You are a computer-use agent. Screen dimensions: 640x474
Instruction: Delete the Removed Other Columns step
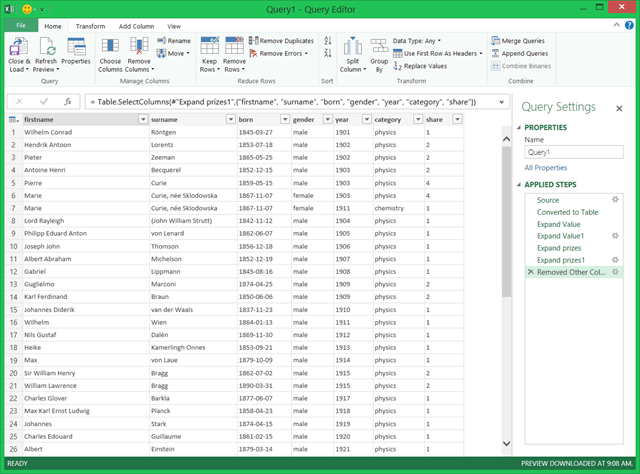point(530,272)
